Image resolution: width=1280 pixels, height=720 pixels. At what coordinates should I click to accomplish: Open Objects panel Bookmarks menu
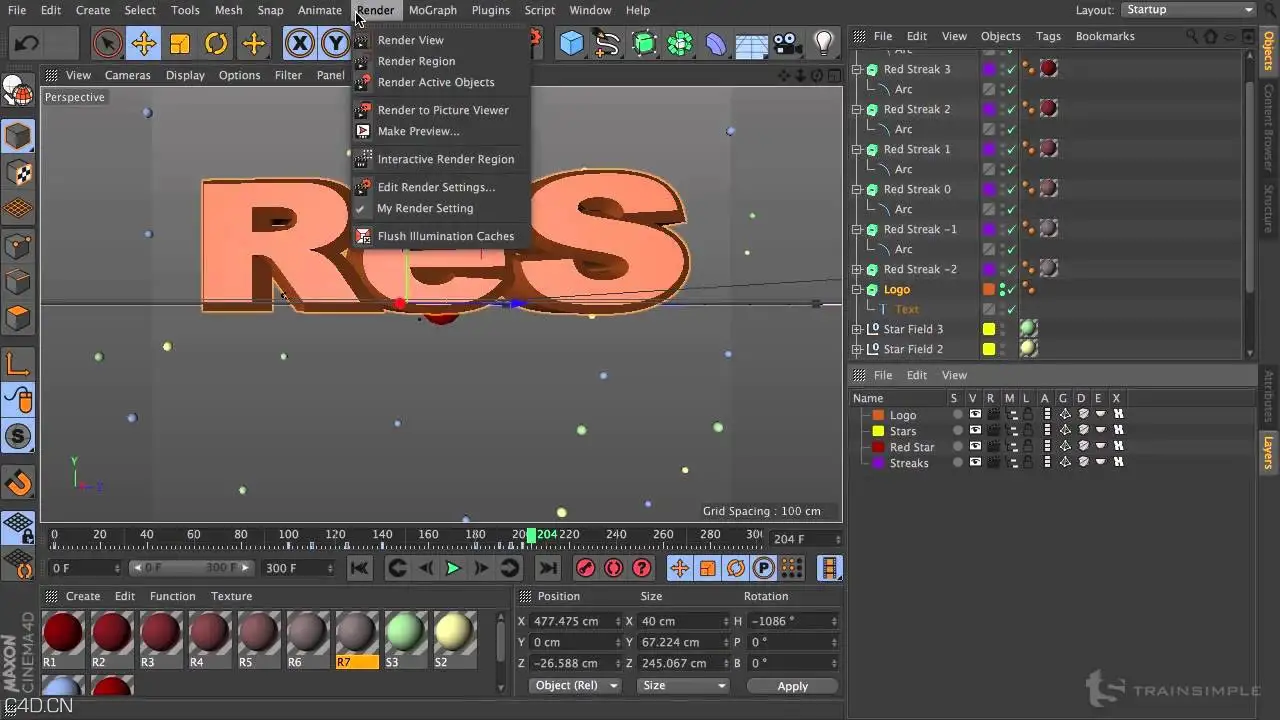coord(1105,36)
